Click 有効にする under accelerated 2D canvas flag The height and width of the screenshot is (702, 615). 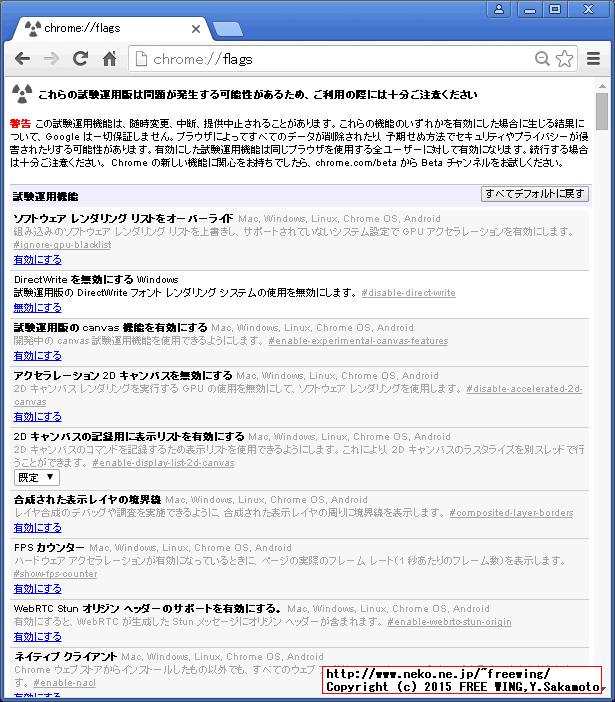[38, 416]
